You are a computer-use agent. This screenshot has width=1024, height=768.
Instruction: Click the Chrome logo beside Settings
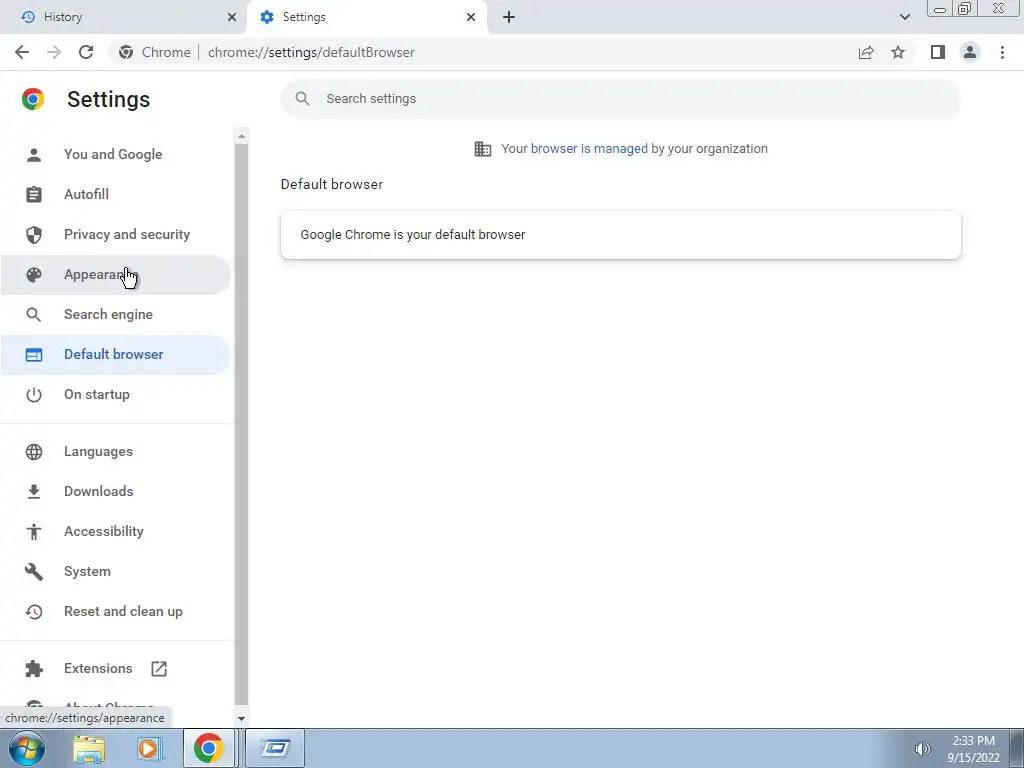coord(33,99)
